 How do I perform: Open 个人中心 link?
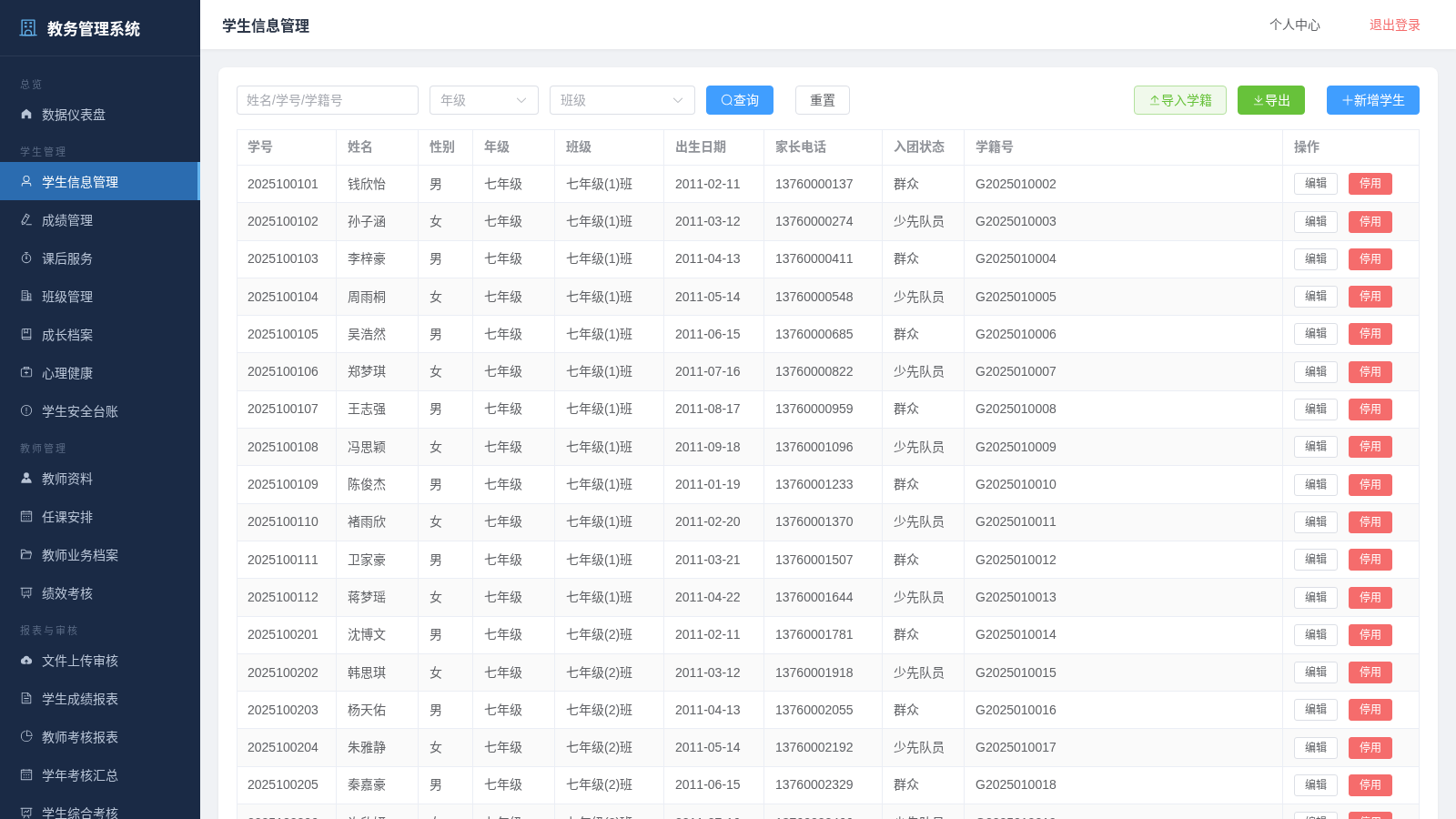[1295, 25]
